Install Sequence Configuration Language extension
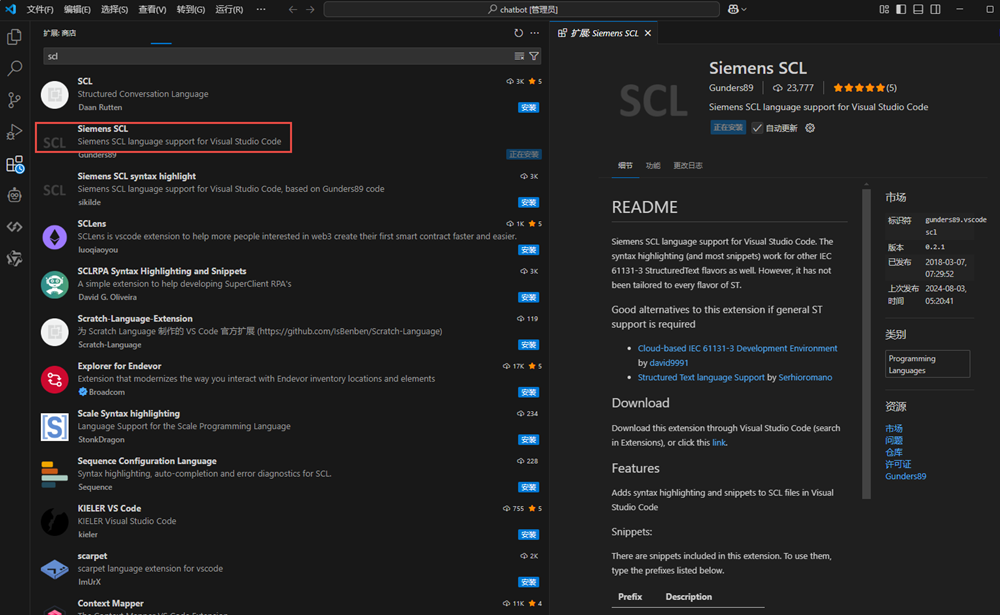This screenshot has width=1000, height=615. tap(529, 487)
